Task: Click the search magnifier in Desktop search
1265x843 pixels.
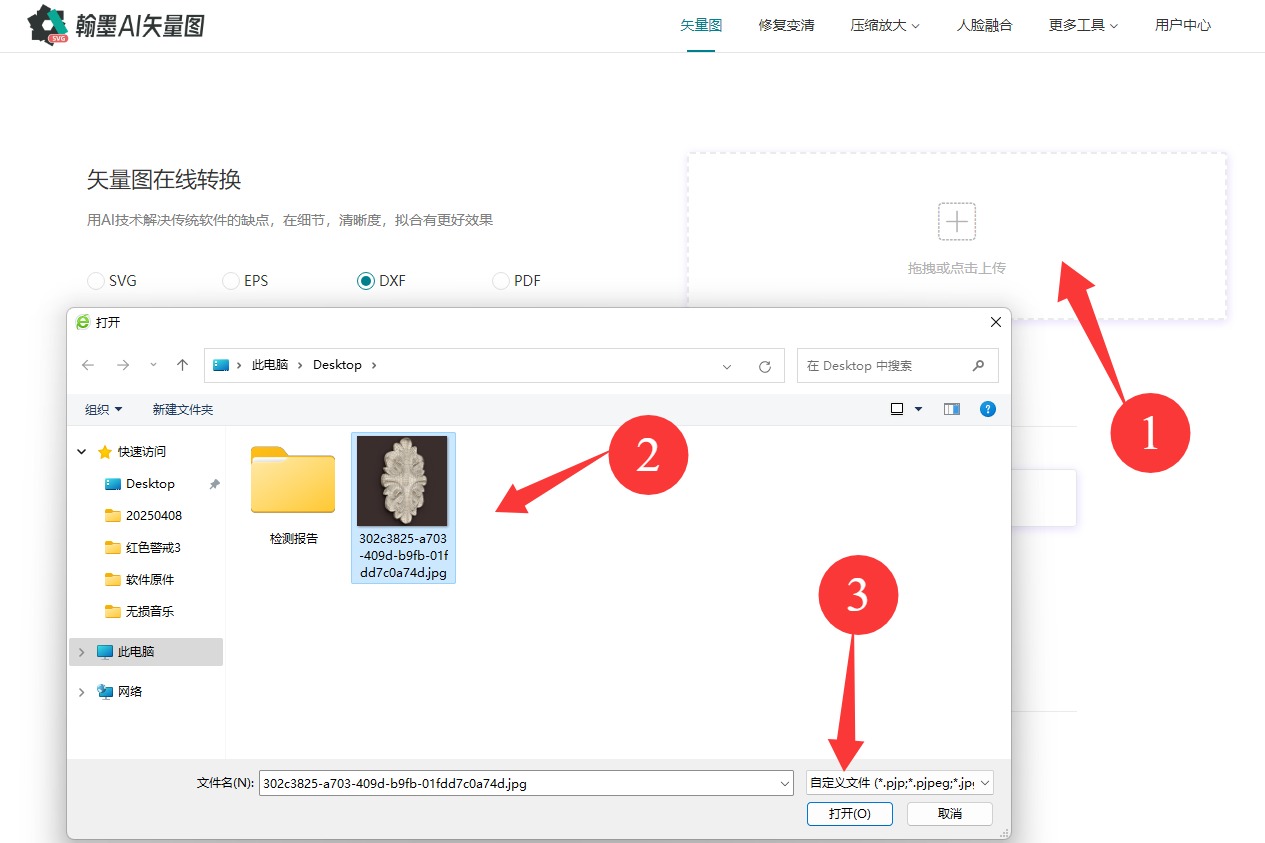Action: click(x=978, y=366)
